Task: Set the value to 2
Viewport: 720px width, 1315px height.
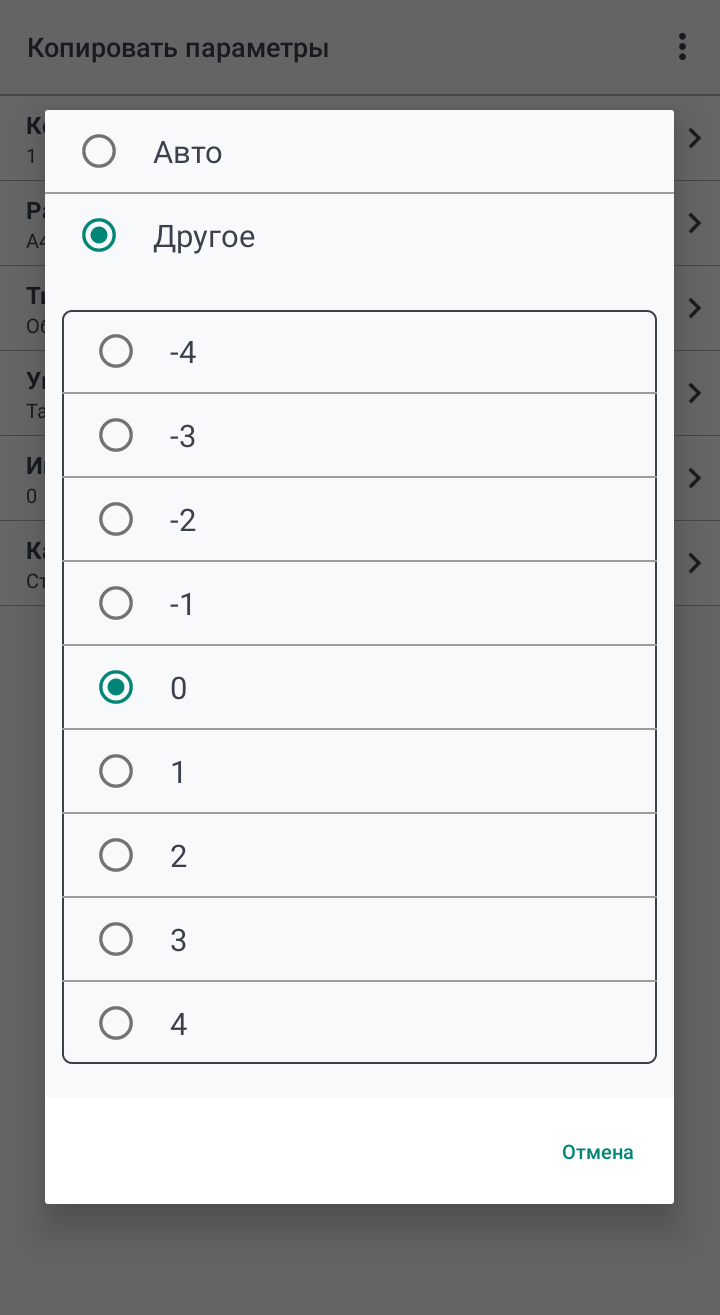Action: pyautogui.click(x=116, y=856)
